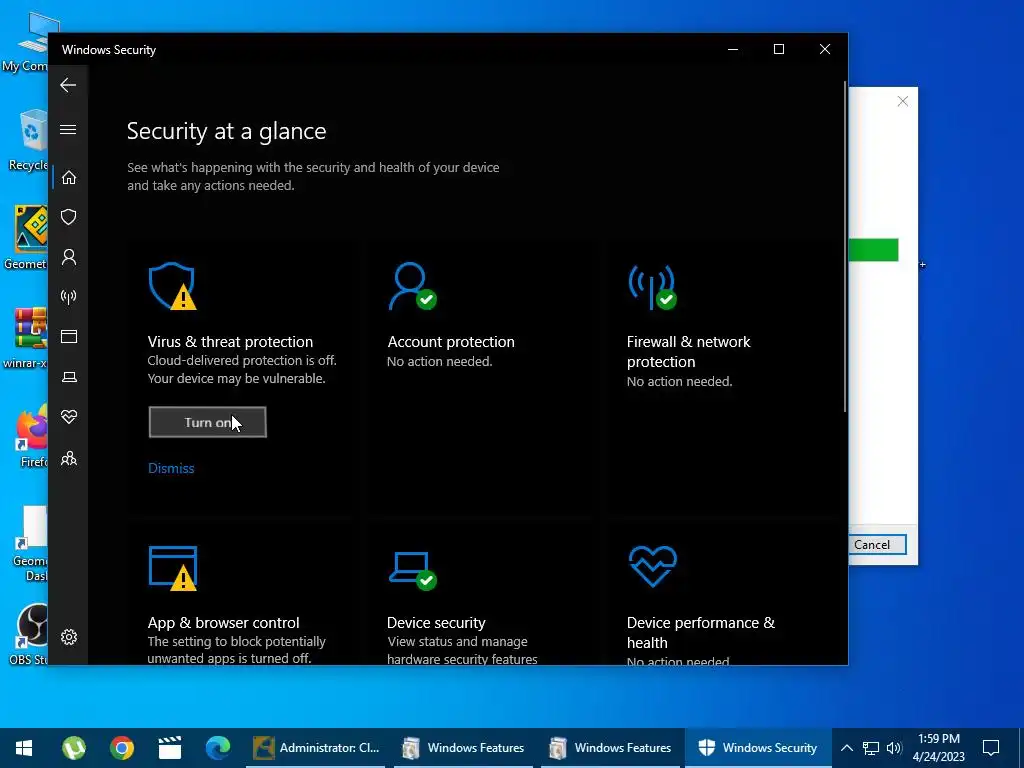Open the Windows Start menu

click(x=24, y=748)
